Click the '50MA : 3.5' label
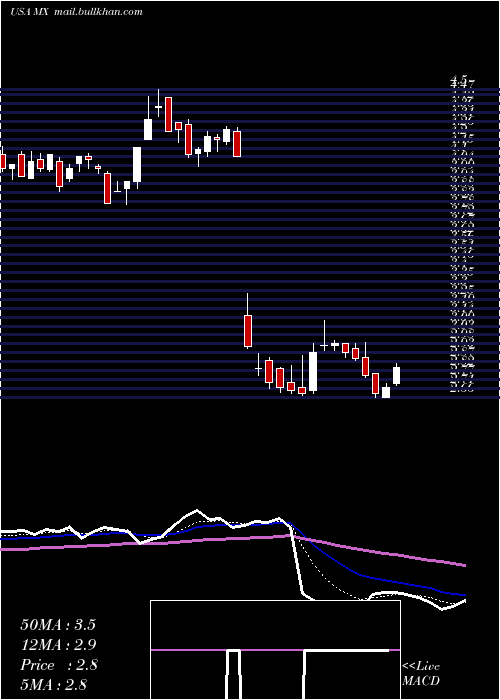The image size is (500, 700). [58, 625]
